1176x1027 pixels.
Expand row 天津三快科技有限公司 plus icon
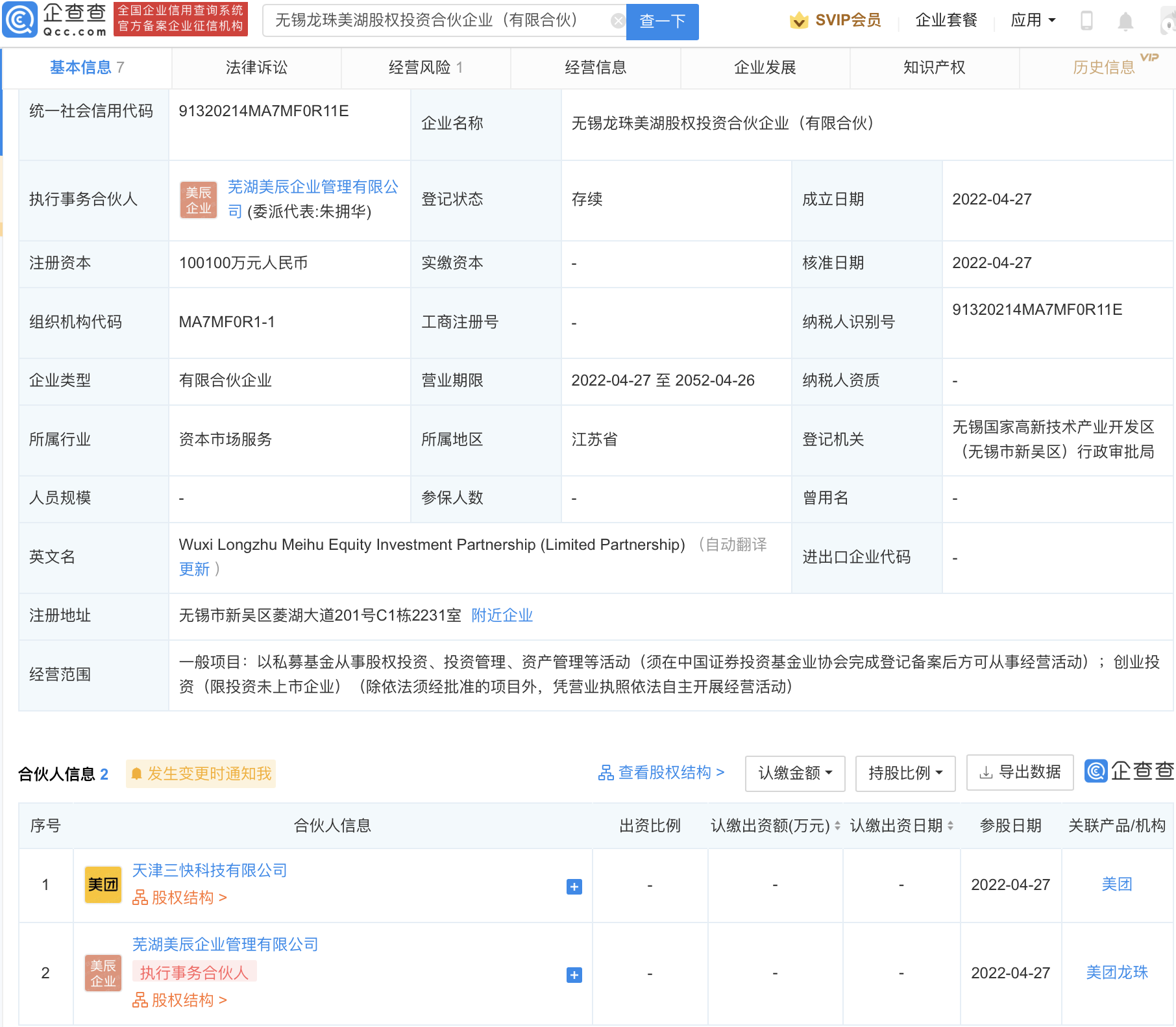click(574, 887)
